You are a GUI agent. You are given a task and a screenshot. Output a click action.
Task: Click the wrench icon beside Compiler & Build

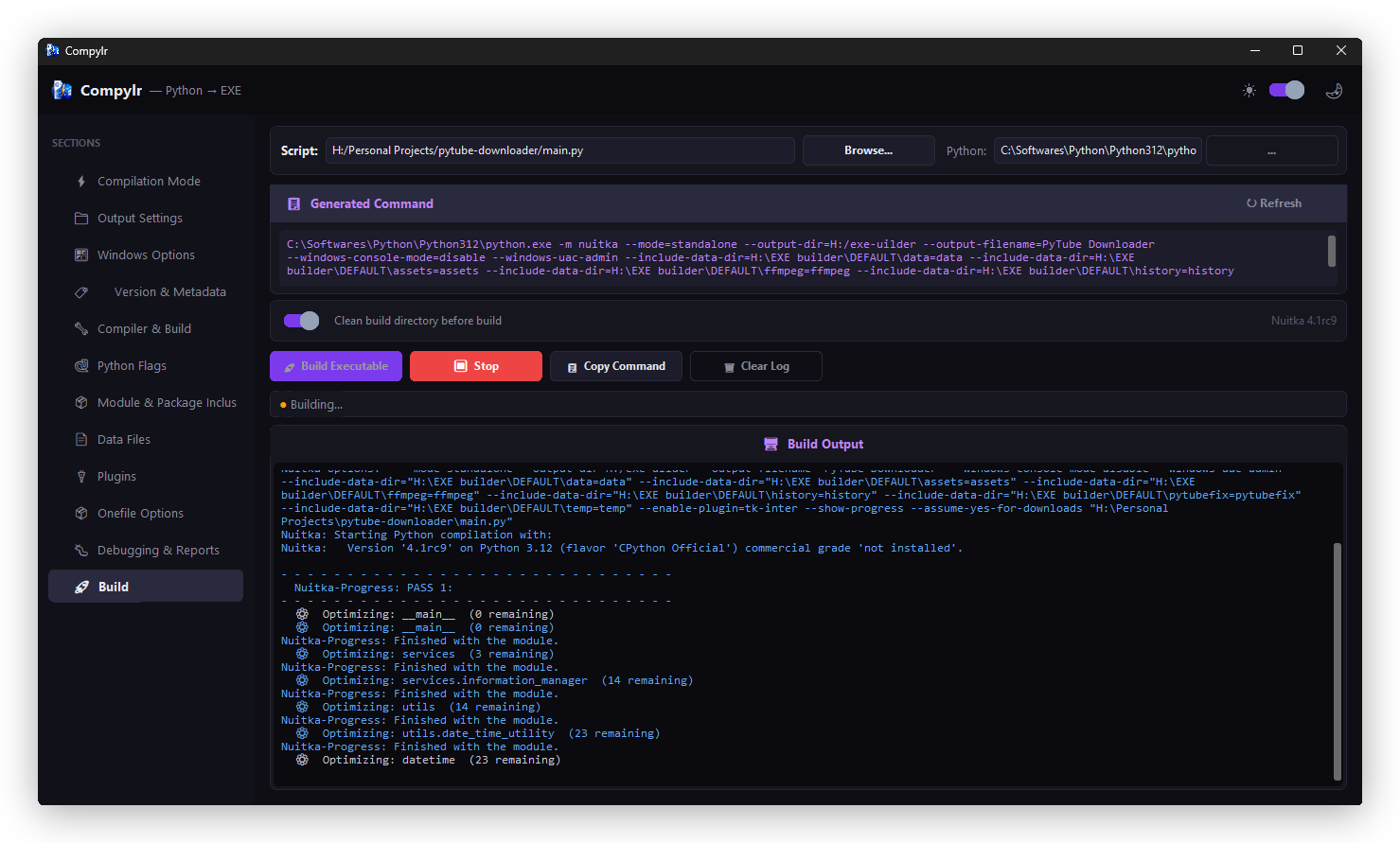point(81,328)
